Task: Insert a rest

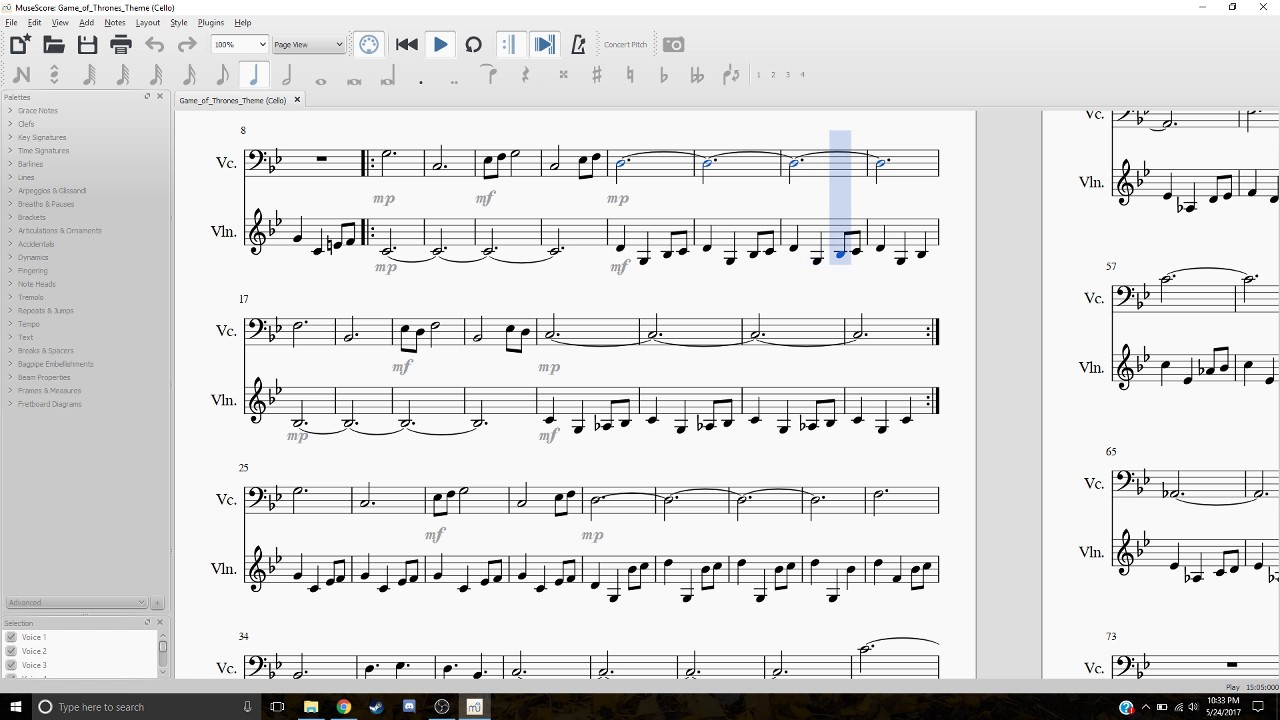Action: click(x=526, y=75)
